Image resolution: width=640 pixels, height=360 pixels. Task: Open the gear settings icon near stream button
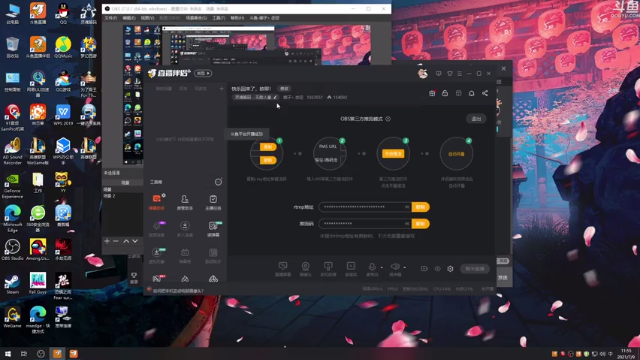450,269
